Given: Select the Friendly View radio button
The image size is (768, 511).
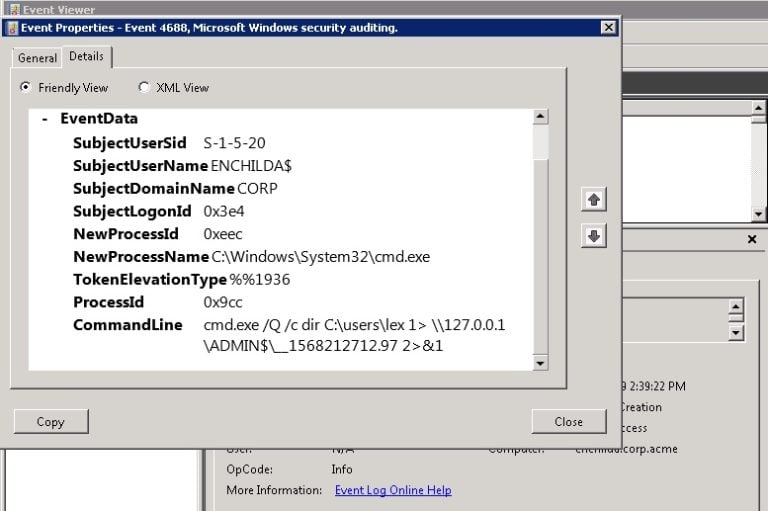Looking at the screenshot, I should pos(26,87).
